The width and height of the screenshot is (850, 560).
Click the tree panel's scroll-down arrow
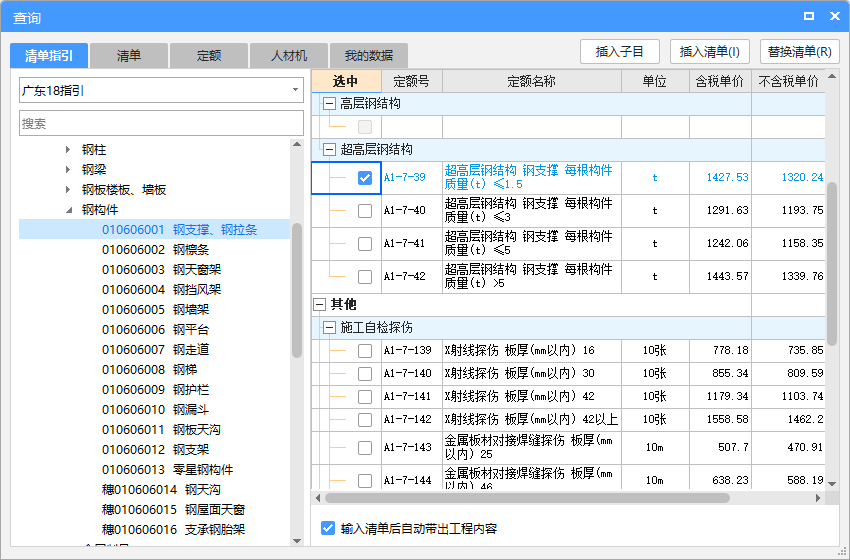coord(297,540)
